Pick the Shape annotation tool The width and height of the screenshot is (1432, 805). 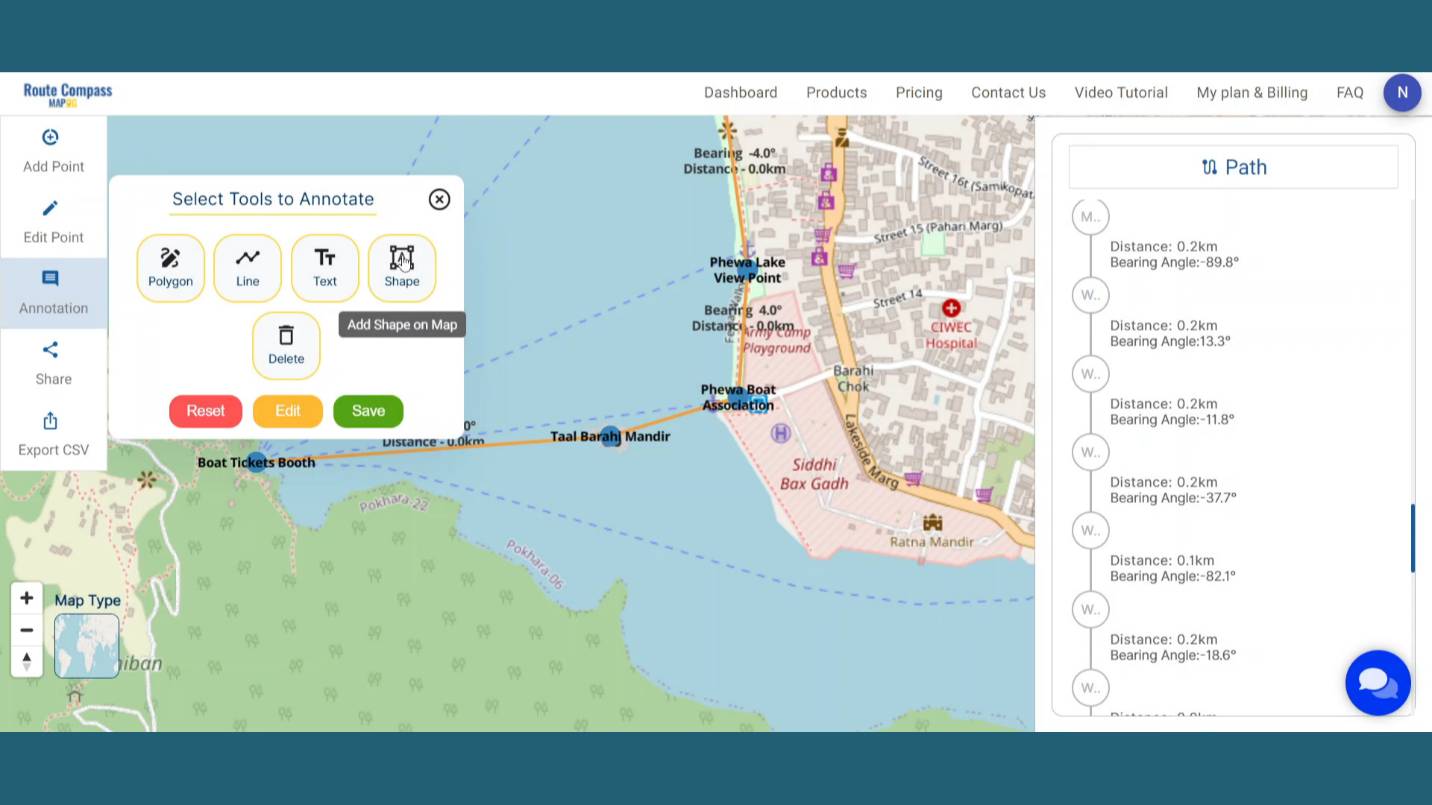pyautogui.click(x=402, y=268)
